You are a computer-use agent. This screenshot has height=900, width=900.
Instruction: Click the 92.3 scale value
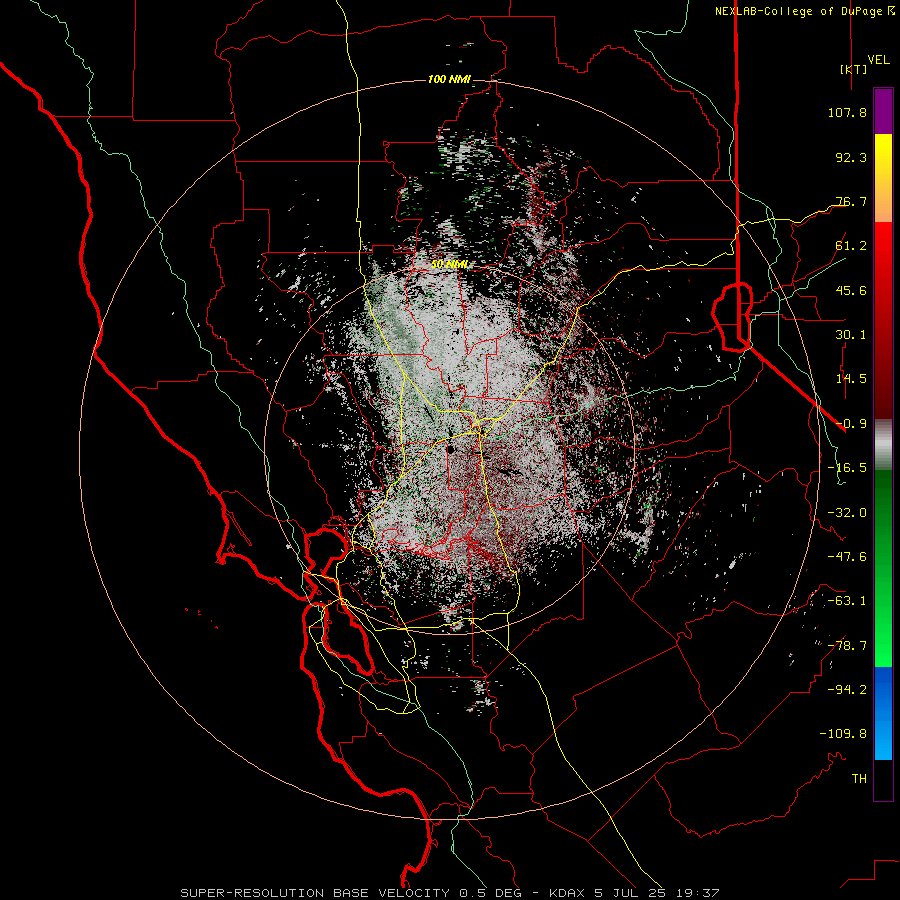click(x=851, y=157)
